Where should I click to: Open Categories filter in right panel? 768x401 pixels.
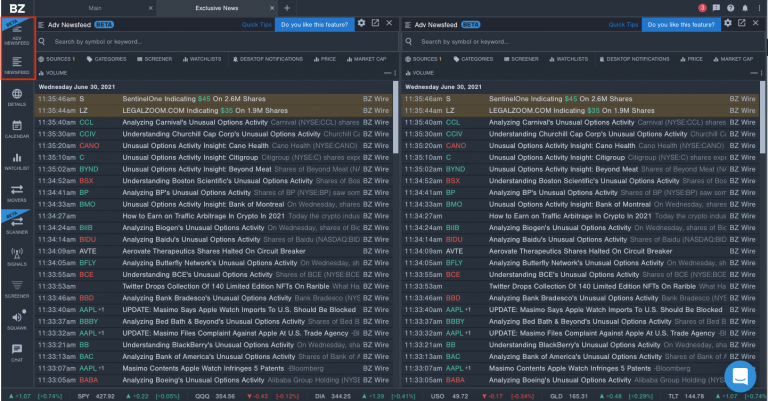click(474, 59)
